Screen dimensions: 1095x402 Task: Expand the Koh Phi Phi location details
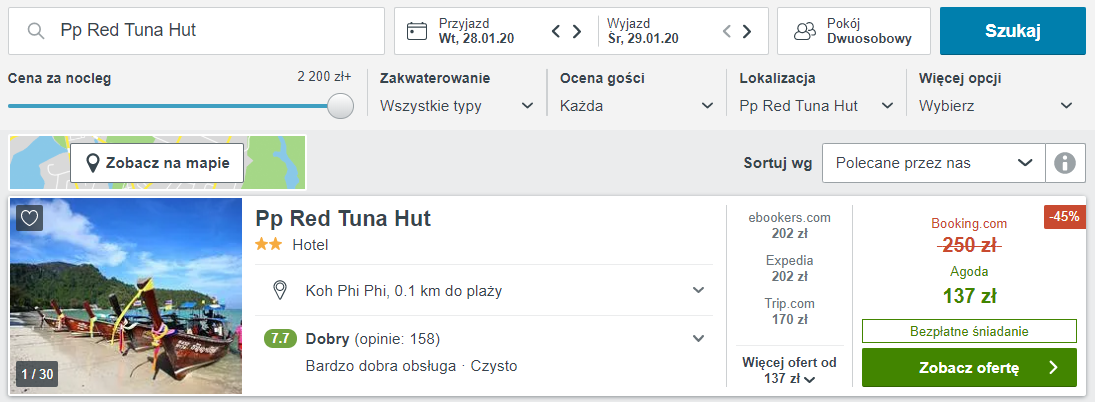point(484,290)
